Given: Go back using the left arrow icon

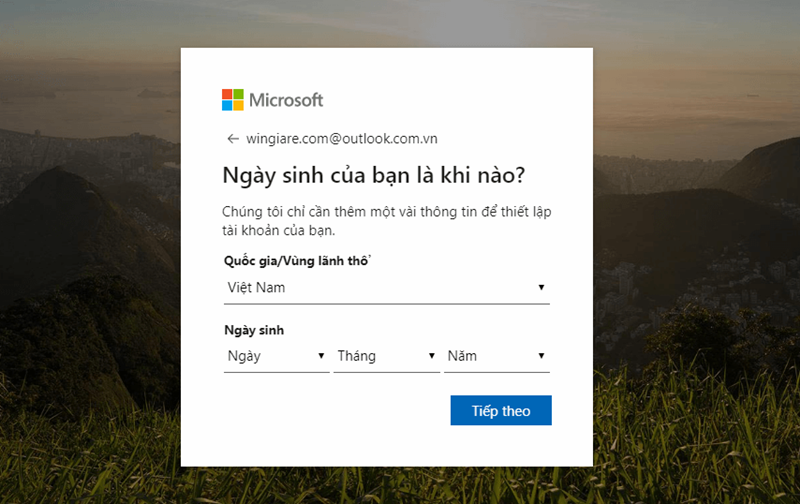Looking at the screenshot, I should coord(233,139).
